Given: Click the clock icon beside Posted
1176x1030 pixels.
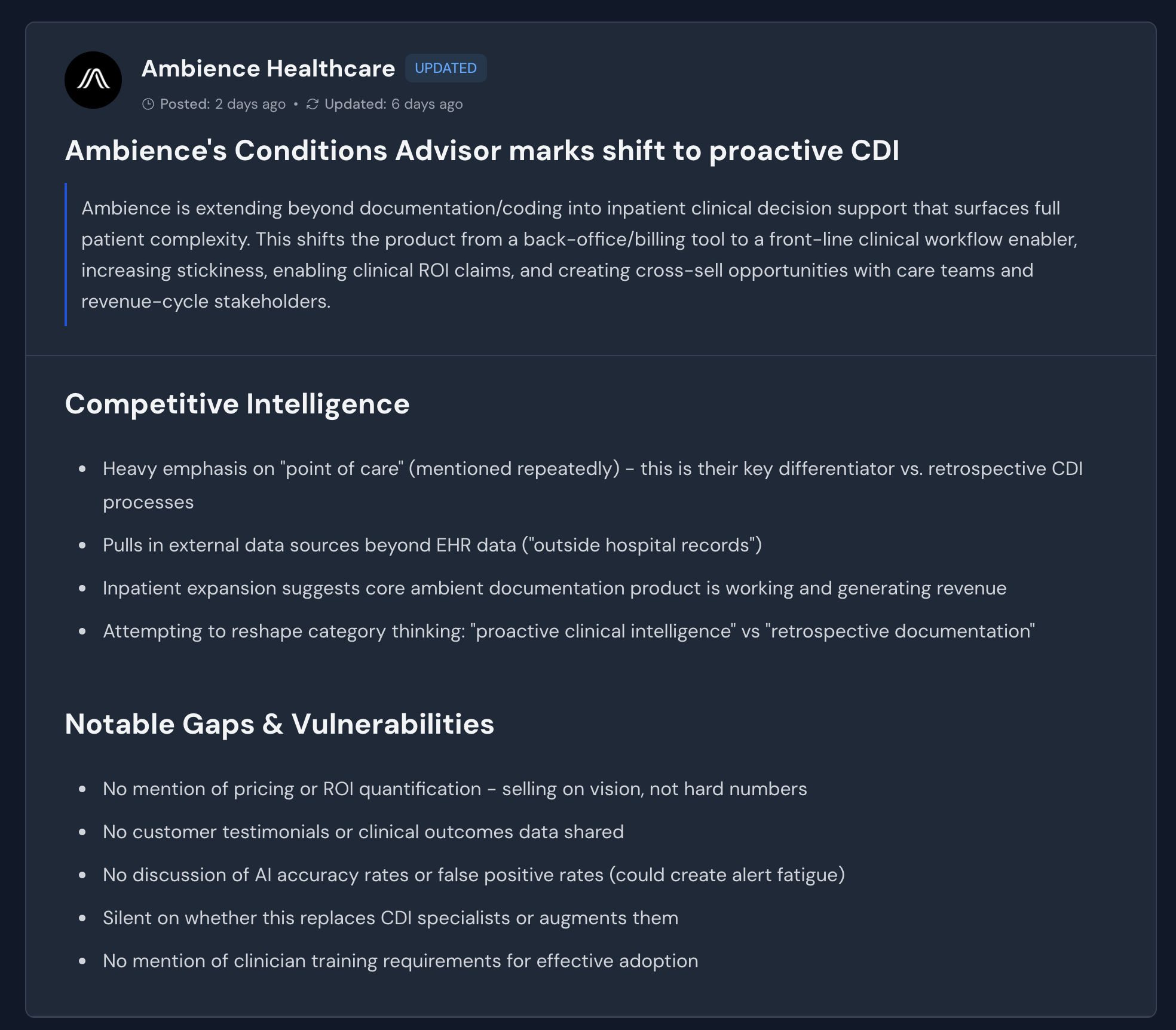Looking at the screenshot, I should [x=148, y=104].
